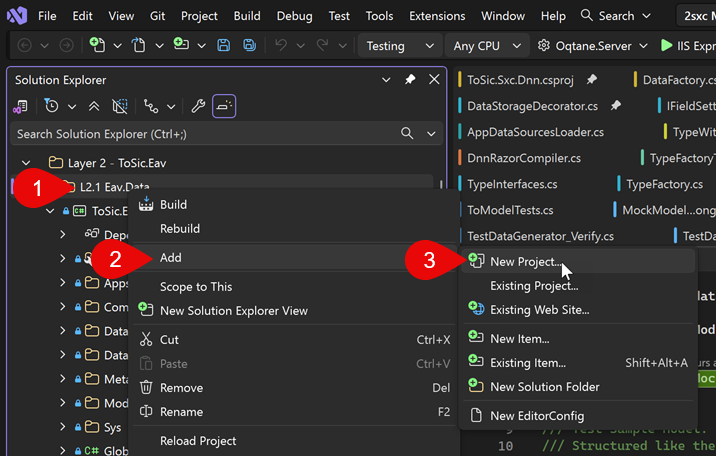716x456 pixels.
Task: Click the Solution Explorer search magnifier icon
Action: (407, 133)
